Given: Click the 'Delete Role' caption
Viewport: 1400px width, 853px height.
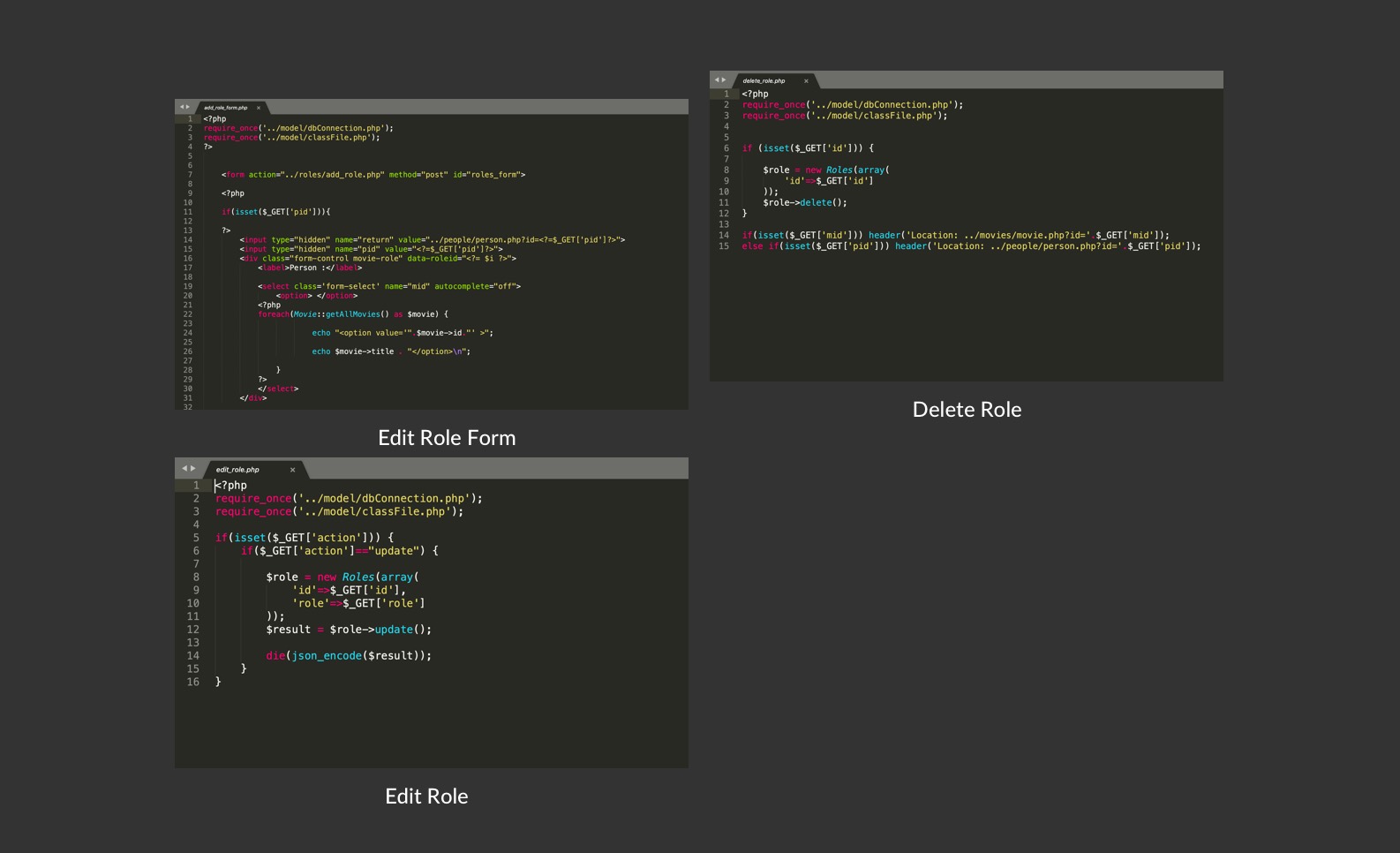Looking at the screenshot, I should (x=967, y=410).
